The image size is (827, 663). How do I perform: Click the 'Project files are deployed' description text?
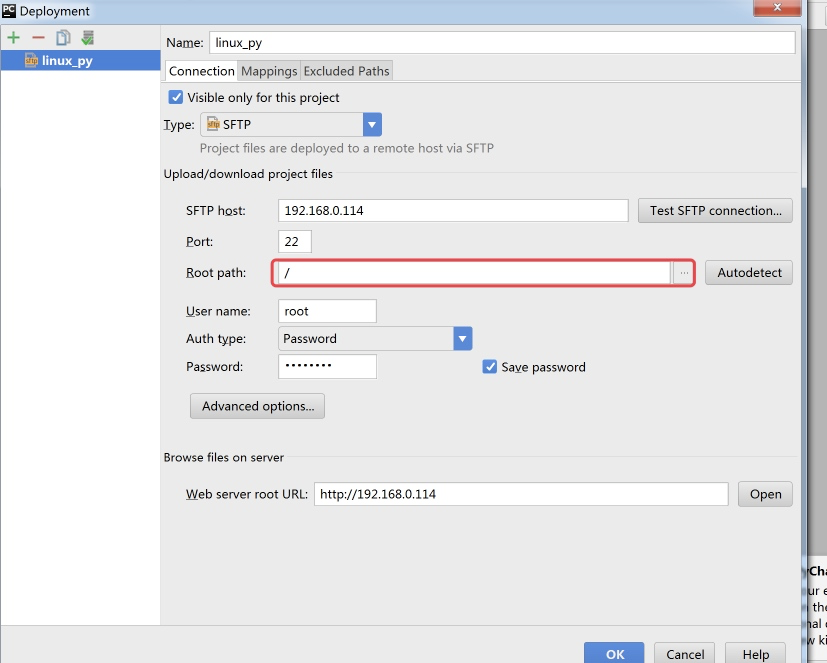(x=347, y=148)
